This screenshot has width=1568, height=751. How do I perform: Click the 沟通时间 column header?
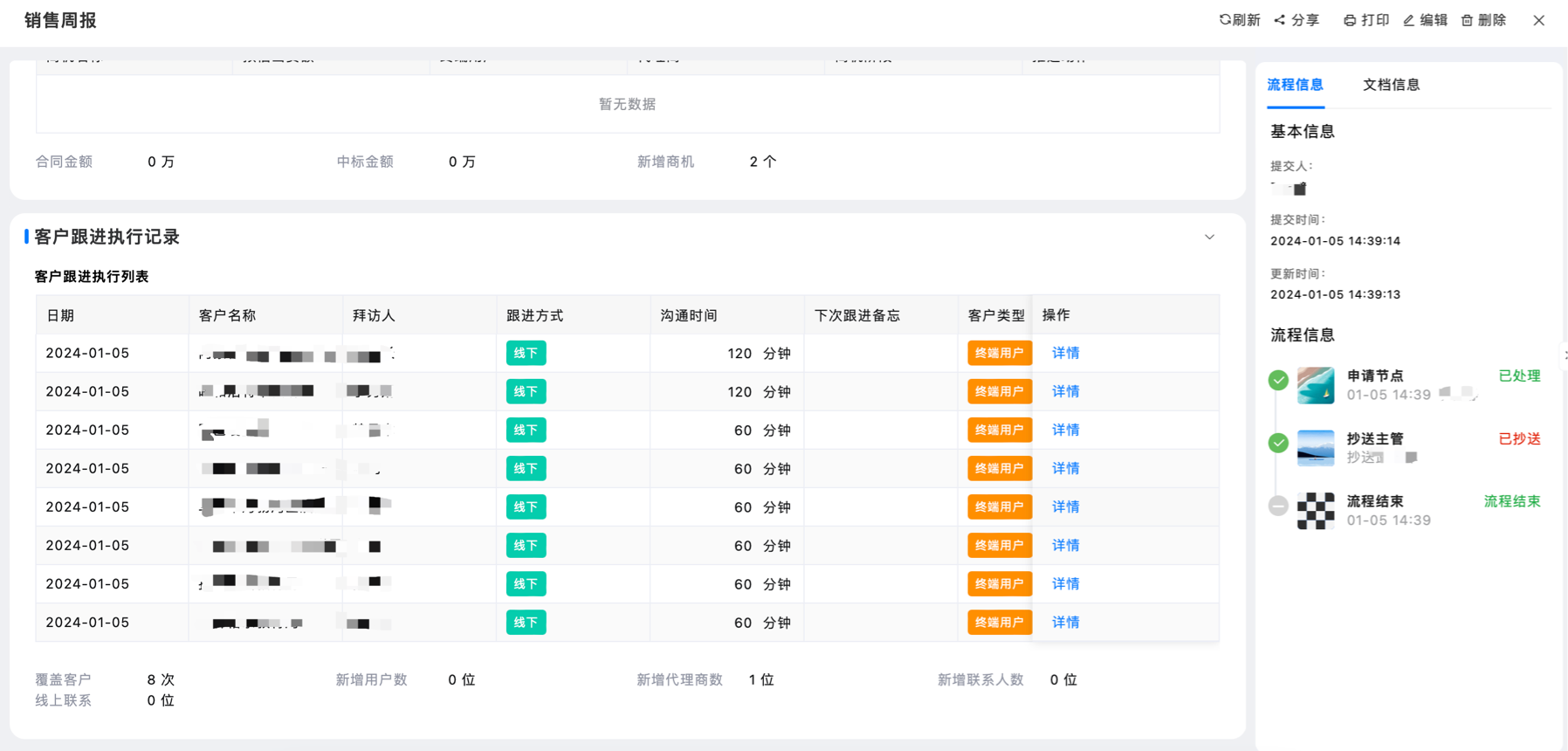click(x=689, y=315)
